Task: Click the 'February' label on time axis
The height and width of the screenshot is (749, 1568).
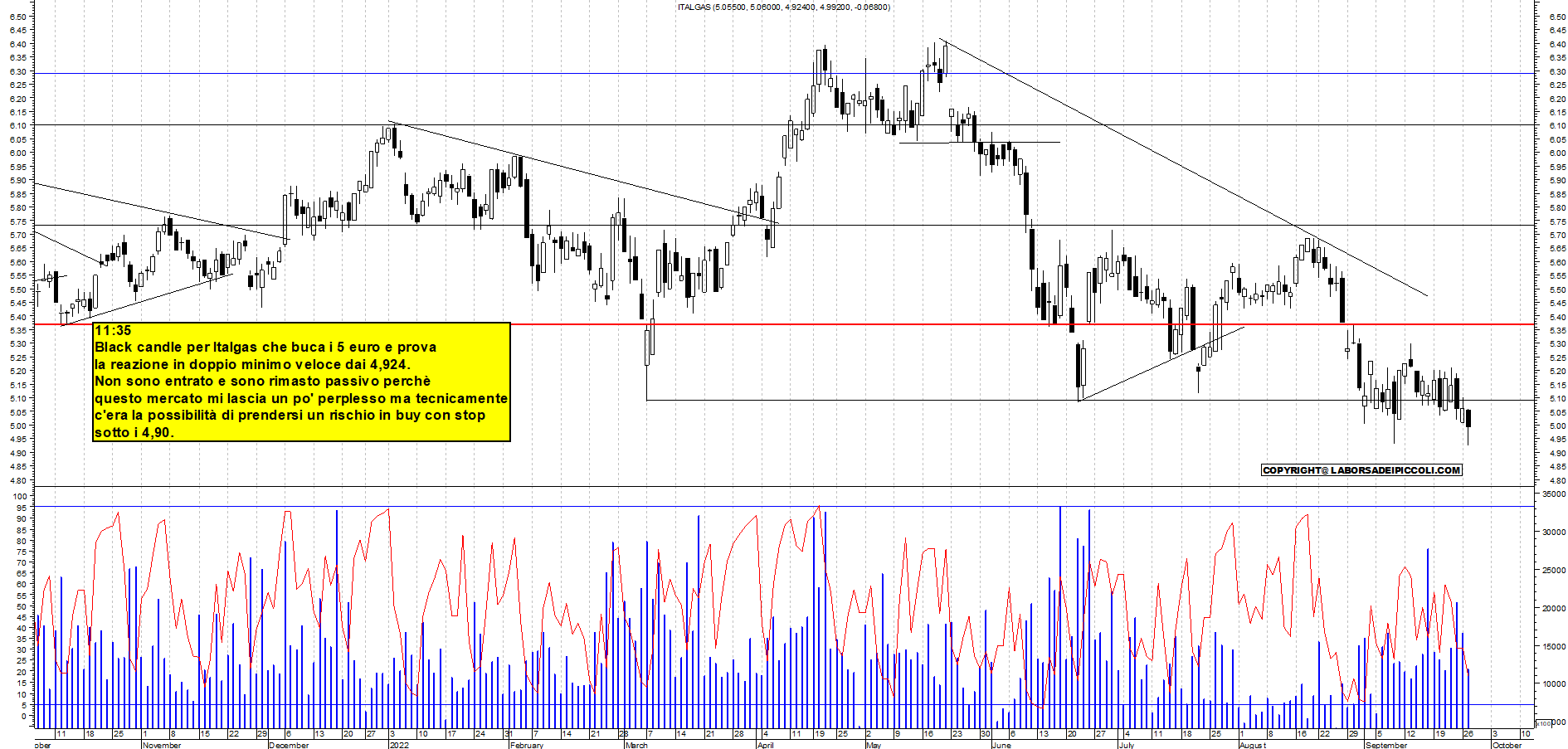Action: (x=527, y=745)
